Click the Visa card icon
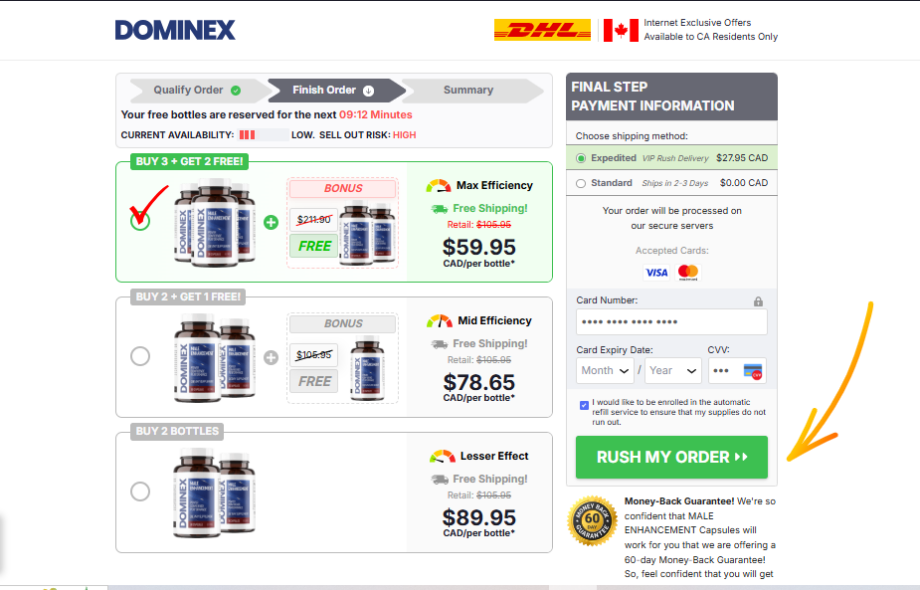This screenshot has height=590, width=920. click(657, 273)
